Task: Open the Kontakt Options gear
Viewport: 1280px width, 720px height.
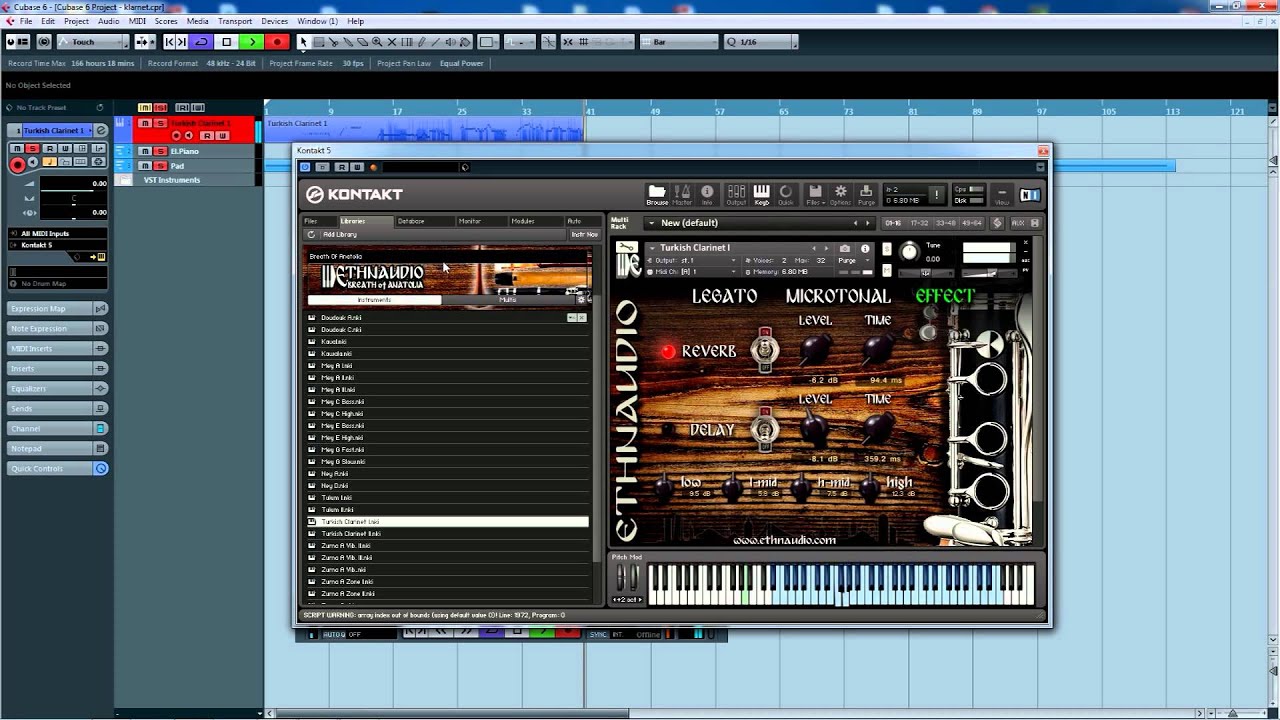Action: [841, 194]
